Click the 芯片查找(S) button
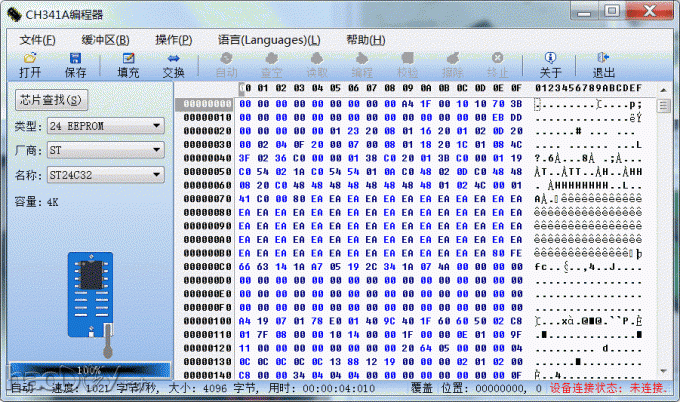This screenshot has height=402, width=680. (x=51, y=100)
